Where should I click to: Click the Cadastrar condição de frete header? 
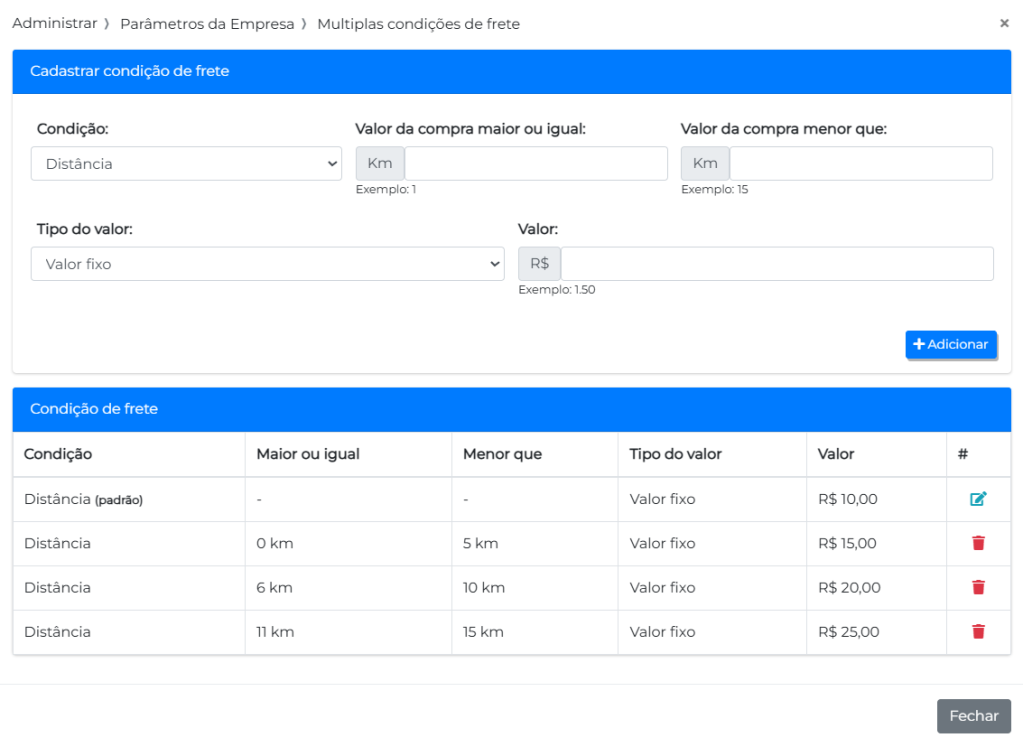130,71
